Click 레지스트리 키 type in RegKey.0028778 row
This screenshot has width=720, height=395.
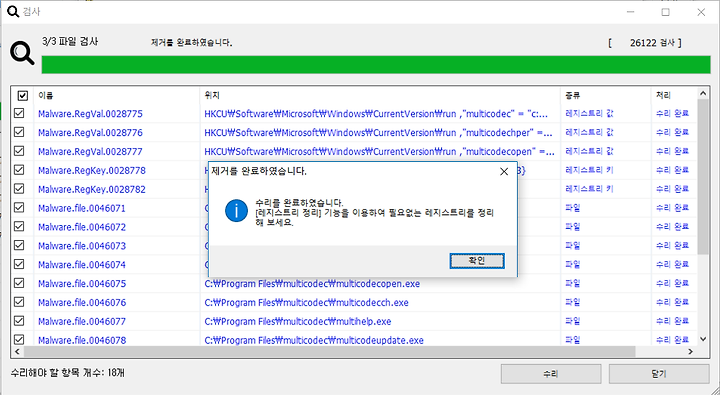(589, 170)
